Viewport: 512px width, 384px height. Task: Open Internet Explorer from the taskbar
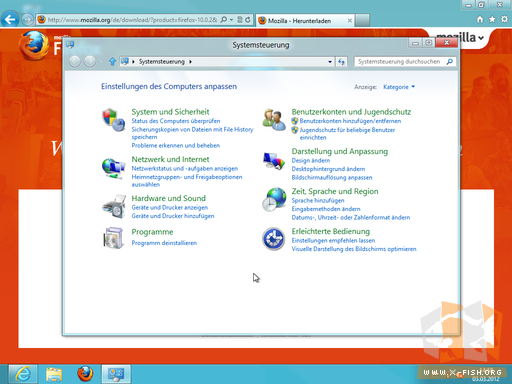(23, 374)
